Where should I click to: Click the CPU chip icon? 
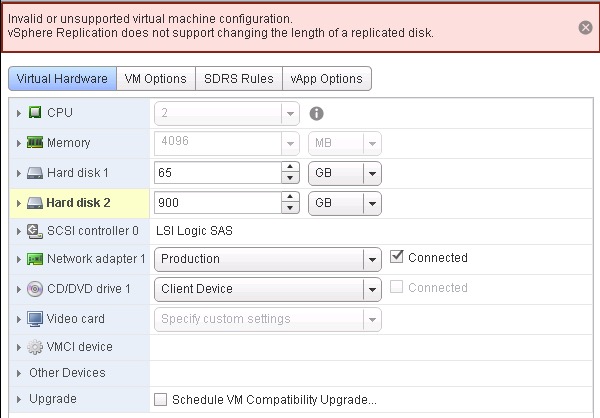point(35,113)
